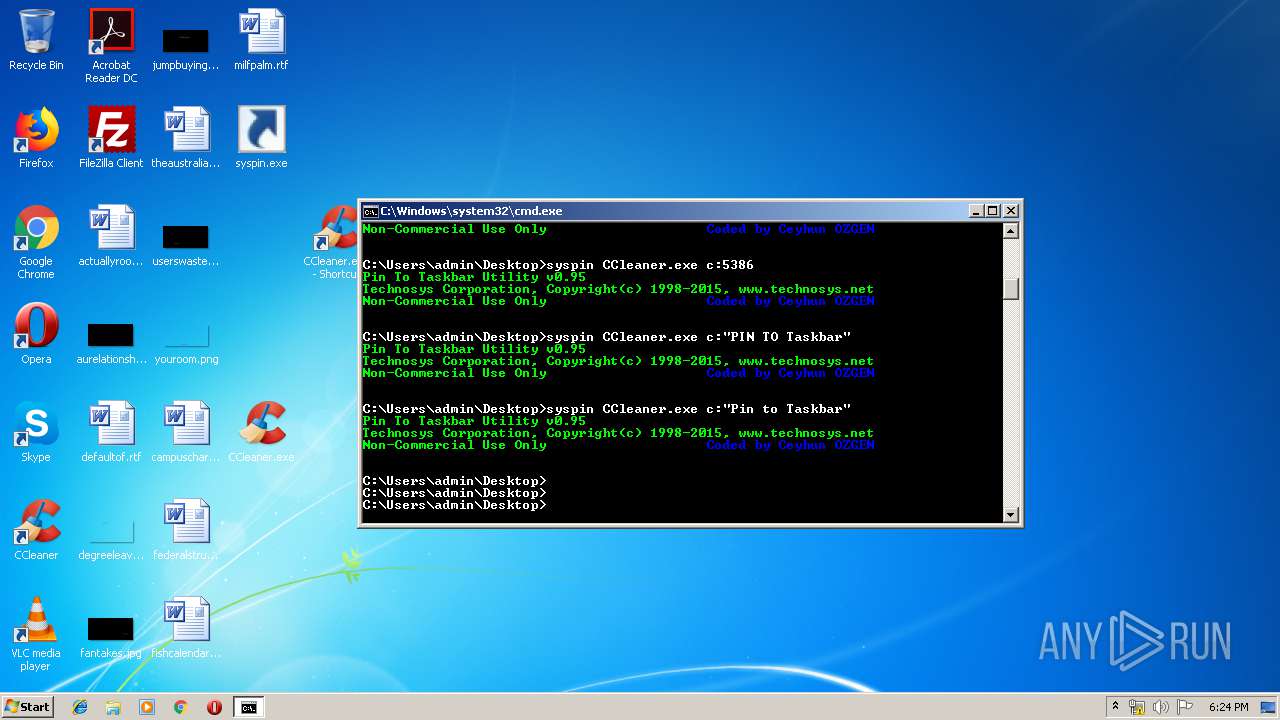Close the cmd.exe window
Viewport: 1280px width, 720px height.
[1011, 211]
